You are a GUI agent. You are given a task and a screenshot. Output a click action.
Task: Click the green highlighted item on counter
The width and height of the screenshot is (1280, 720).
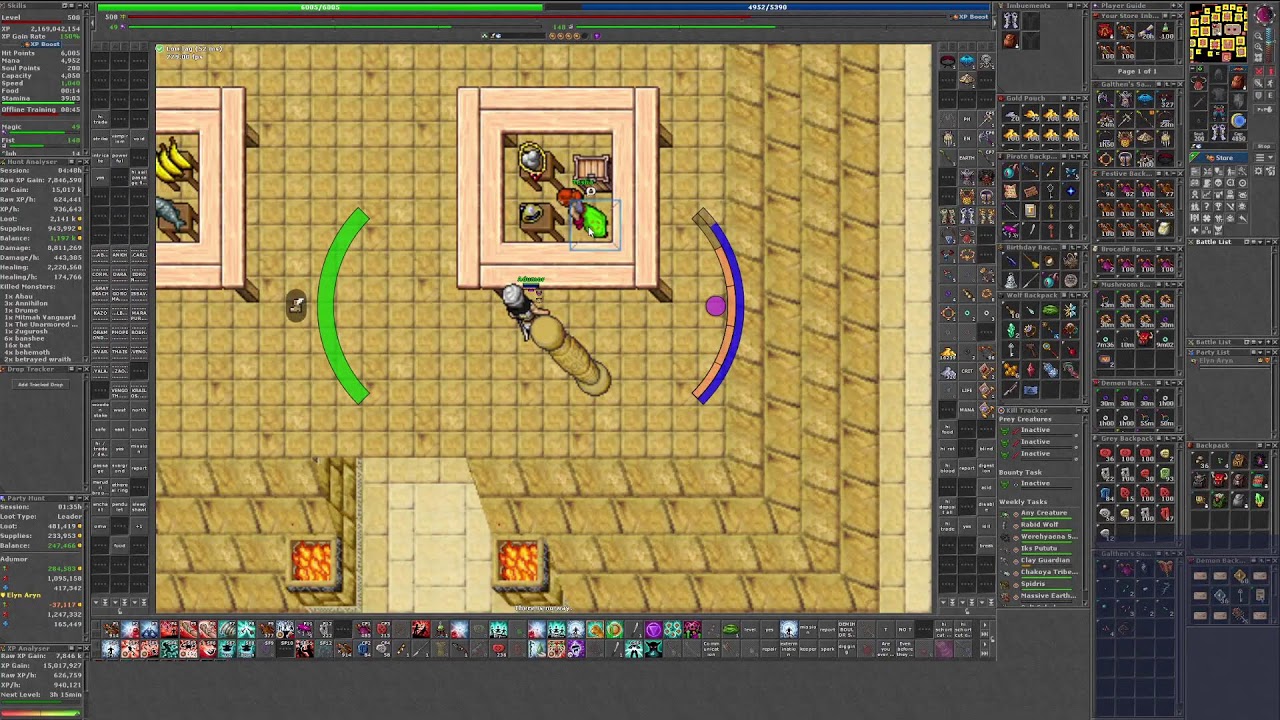(594, 222)
